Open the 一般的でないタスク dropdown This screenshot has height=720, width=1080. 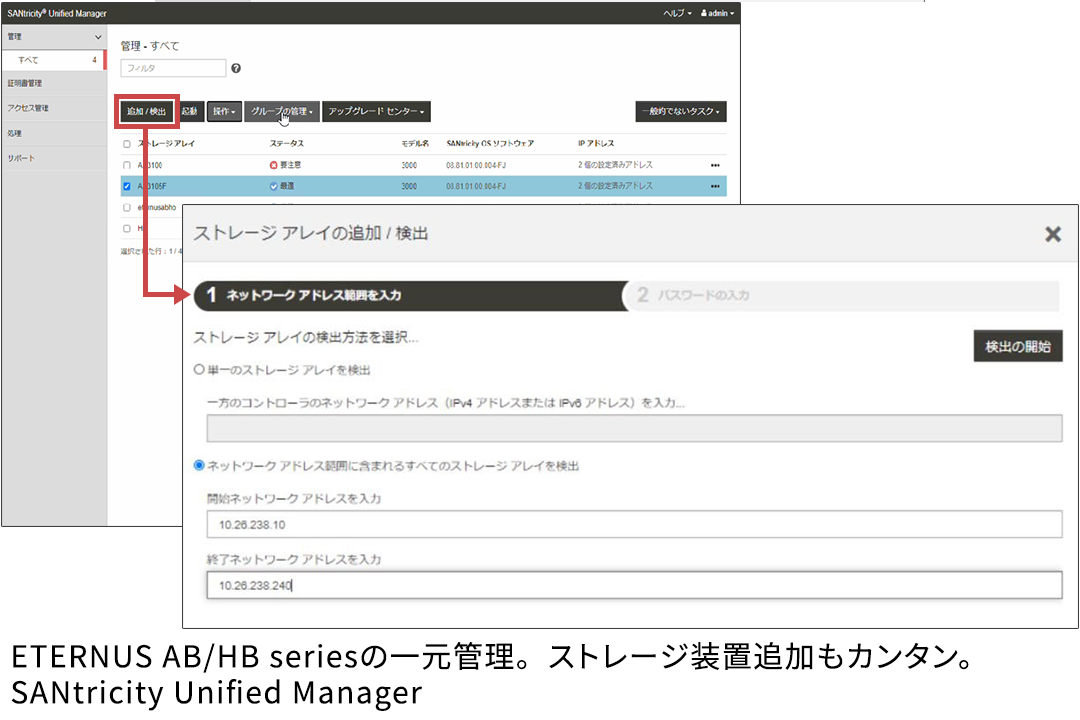tap(681, 111)
